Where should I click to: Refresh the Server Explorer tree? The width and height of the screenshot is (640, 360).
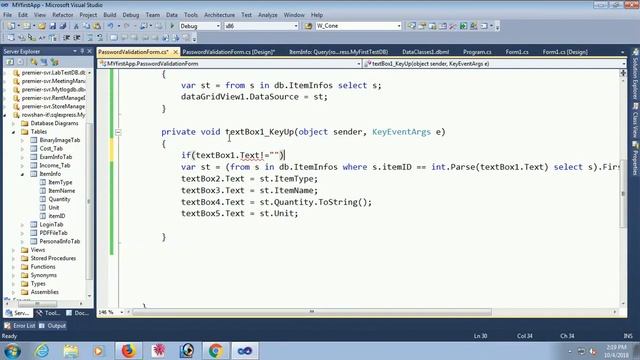10,62
